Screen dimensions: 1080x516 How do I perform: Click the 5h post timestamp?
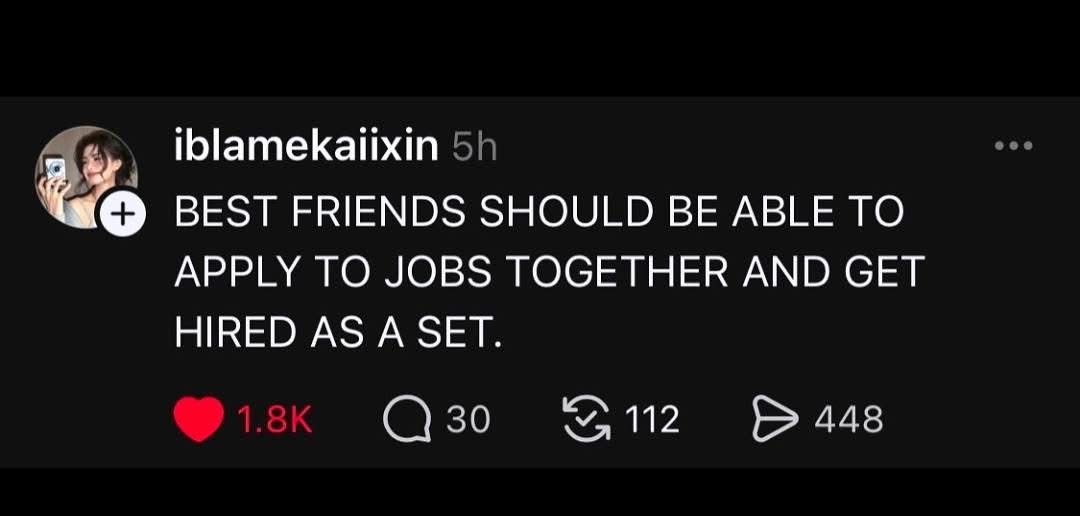click(x=474, y=148)
